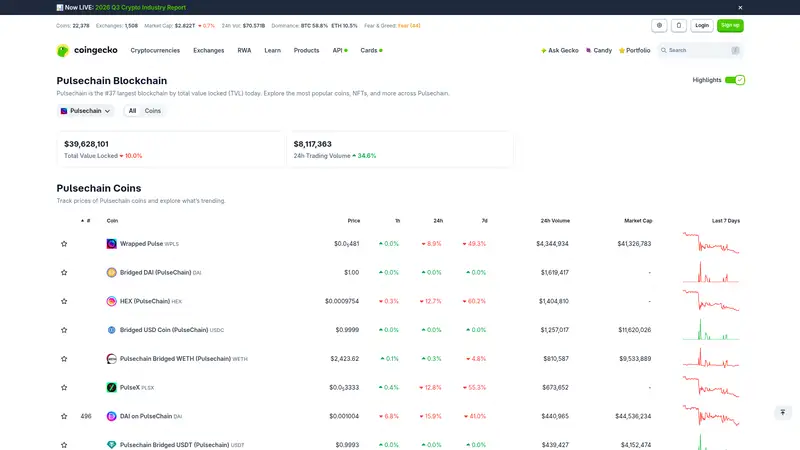Select the All filter tab

point(132,111)
